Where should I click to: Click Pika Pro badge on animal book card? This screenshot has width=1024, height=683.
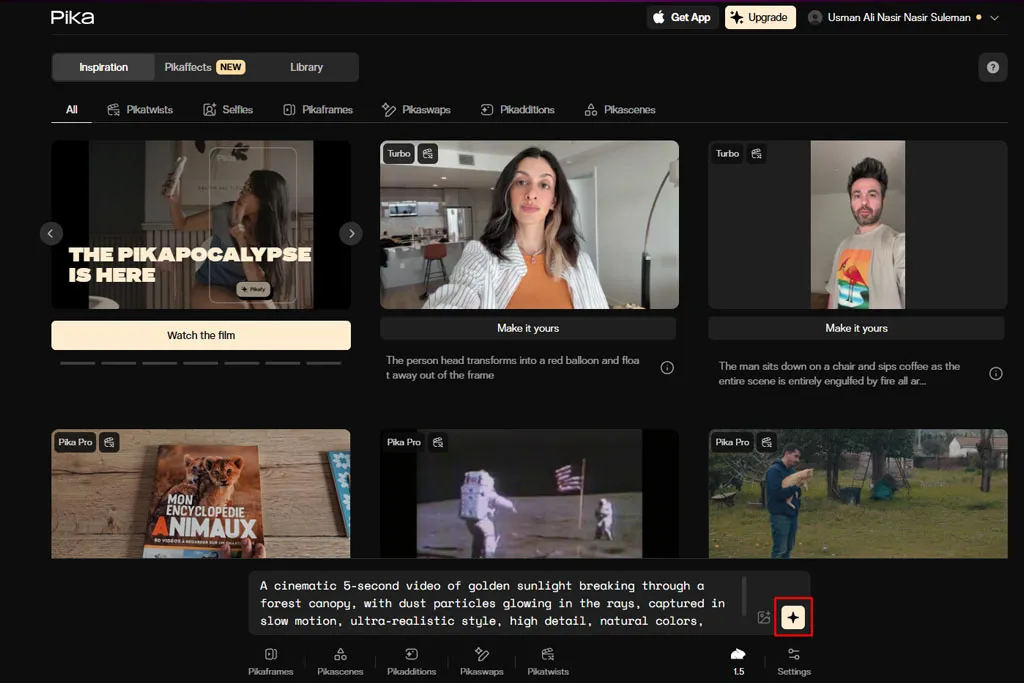75,442
